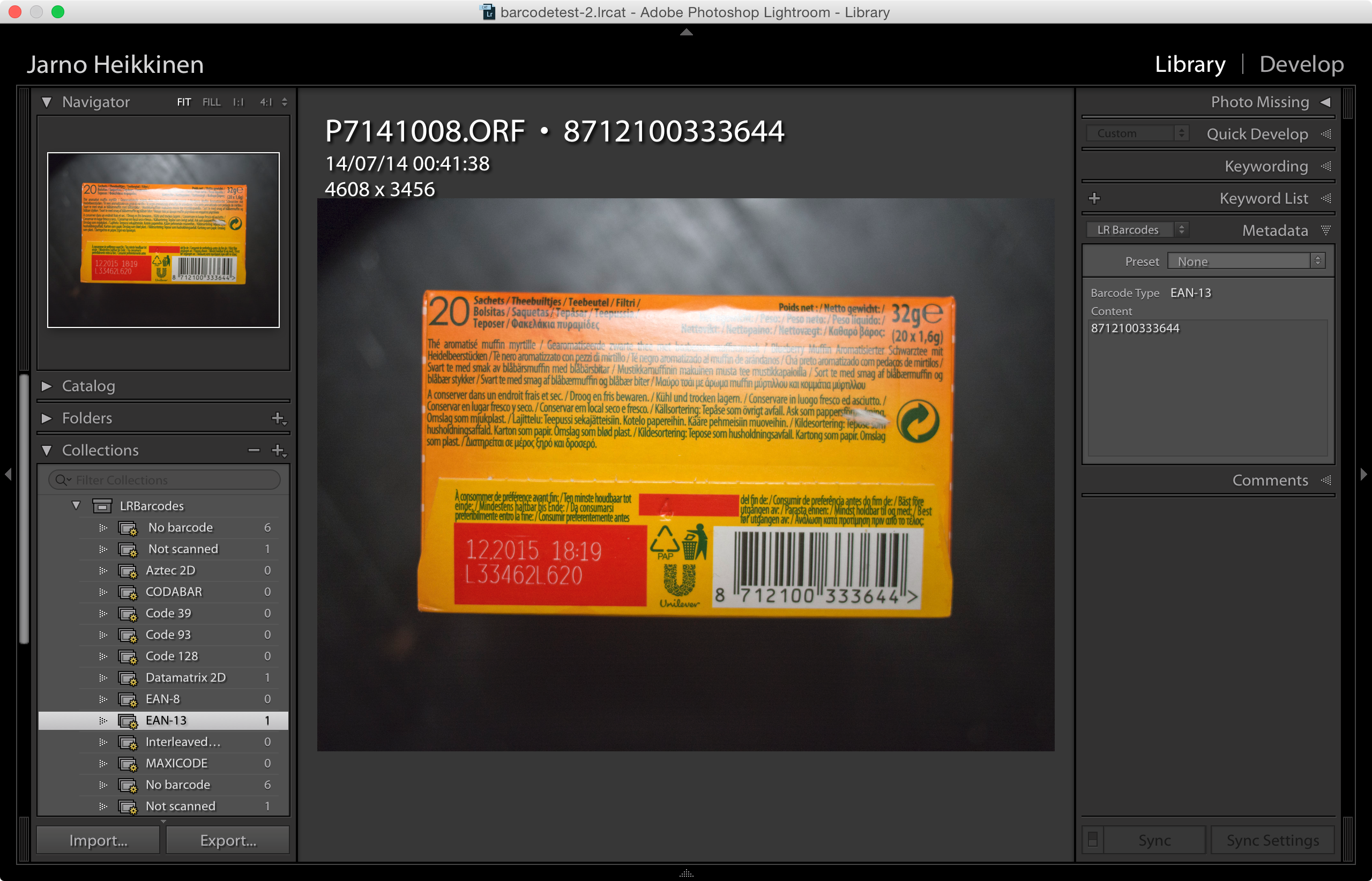Open the metadata Preset None dropdown
The image size is (1372, 881).
click(1246, 262)
